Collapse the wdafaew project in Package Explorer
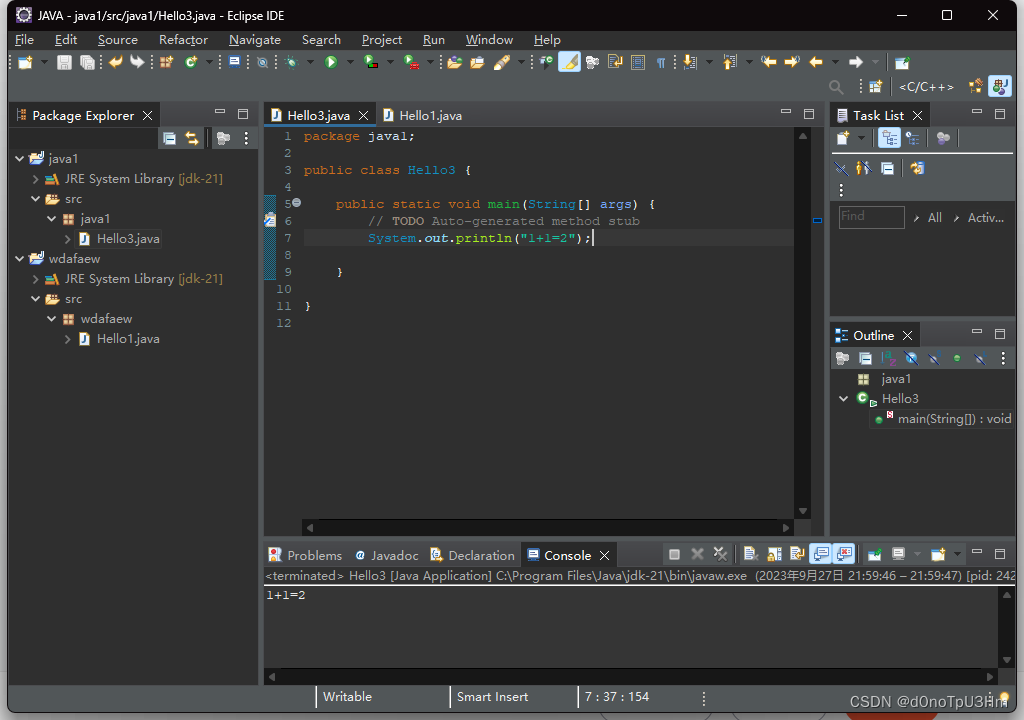The height and width of the screenshot is (720, 1024). [x=18, y=258]
